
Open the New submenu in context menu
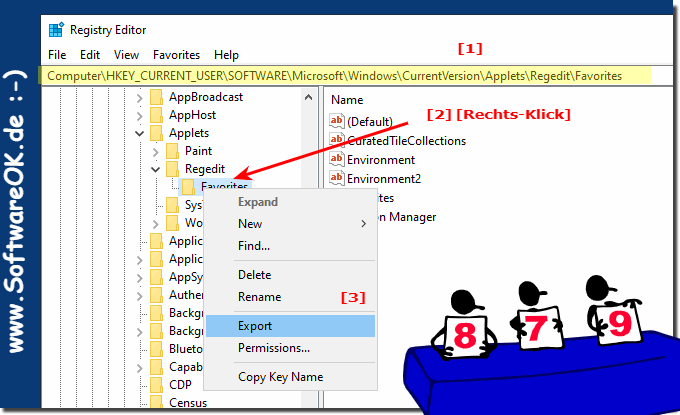290,224
